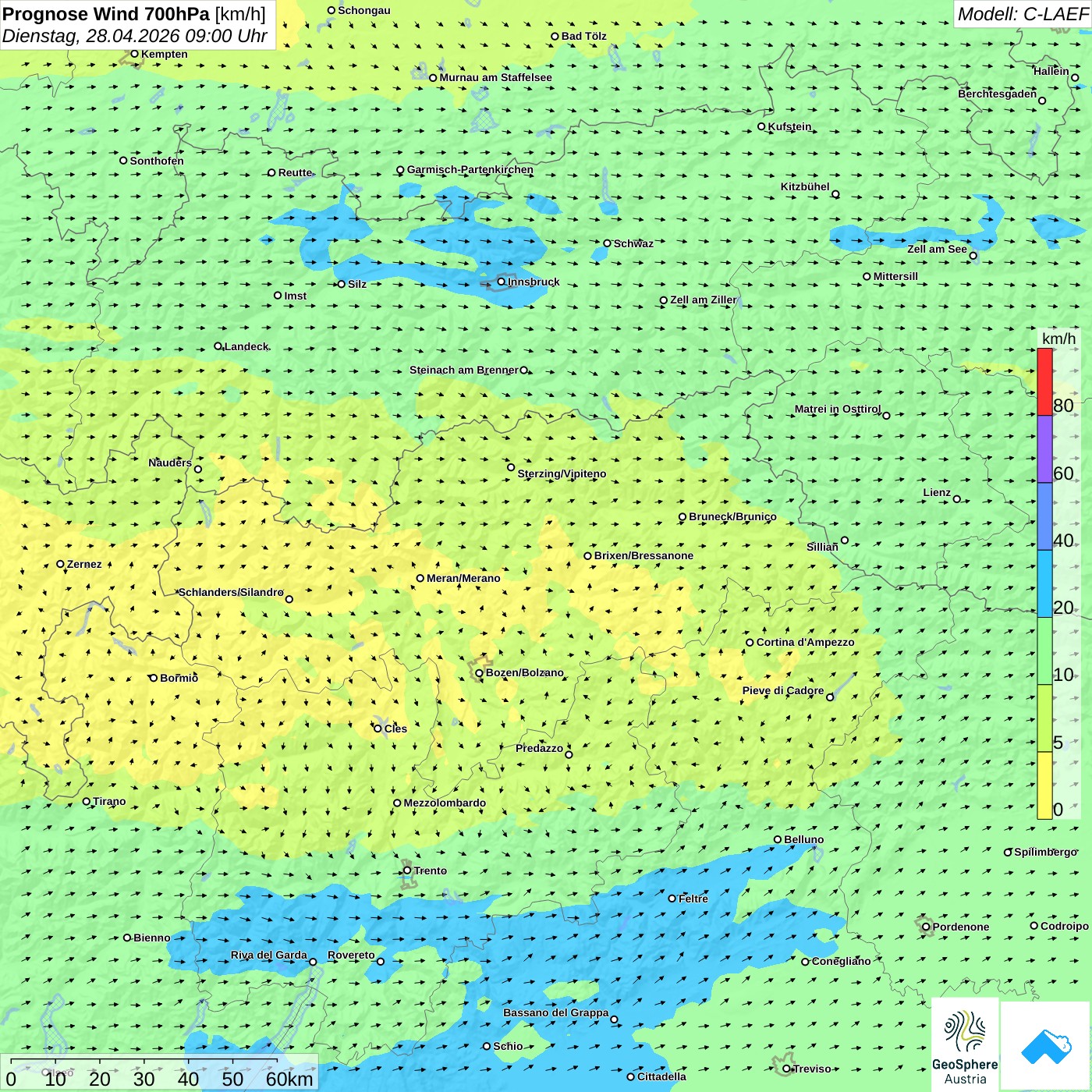Click the Cortina d'Ampezzo label
The width and height of the screenshot is (1092, 1092).
coord(805,642)
